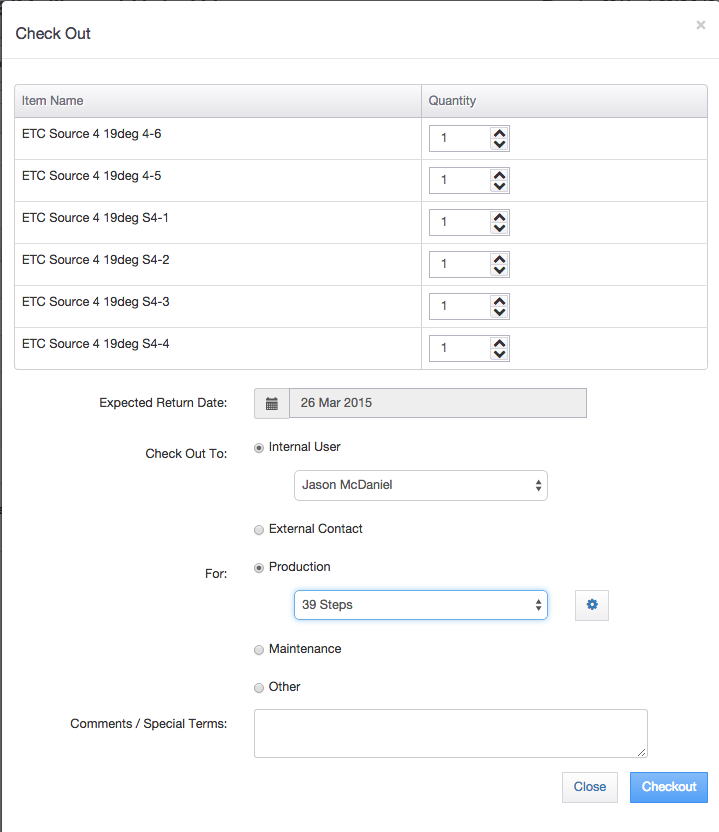Click the gear icon beside production dropdown
Viewport: 719px width, 832px height.
point(592,605)
